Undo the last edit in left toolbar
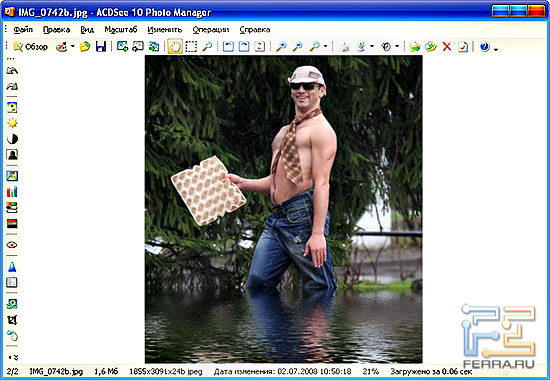Screen dimensions: 550x380 pyautogui.click(x=12, y=71)
